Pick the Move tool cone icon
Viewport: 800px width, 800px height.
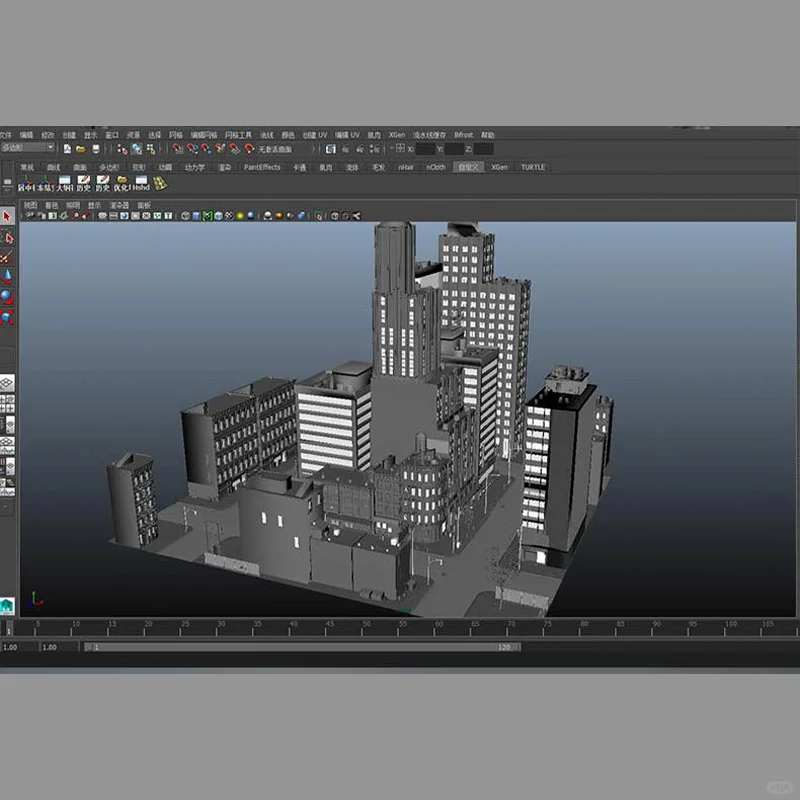pos(7,276)
